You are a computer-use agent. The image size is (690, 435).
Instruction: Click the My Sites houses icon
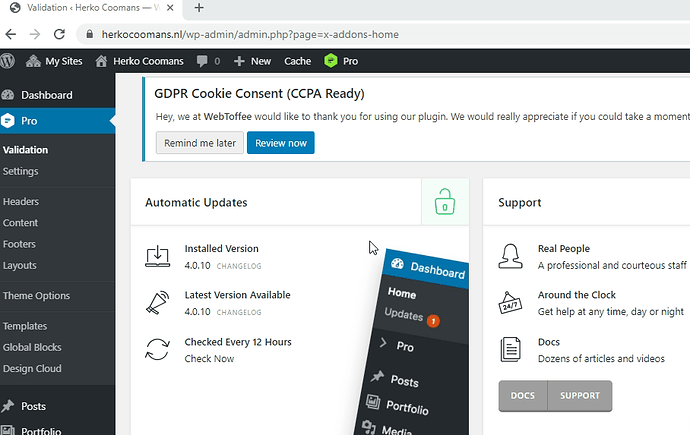point(33,61)
